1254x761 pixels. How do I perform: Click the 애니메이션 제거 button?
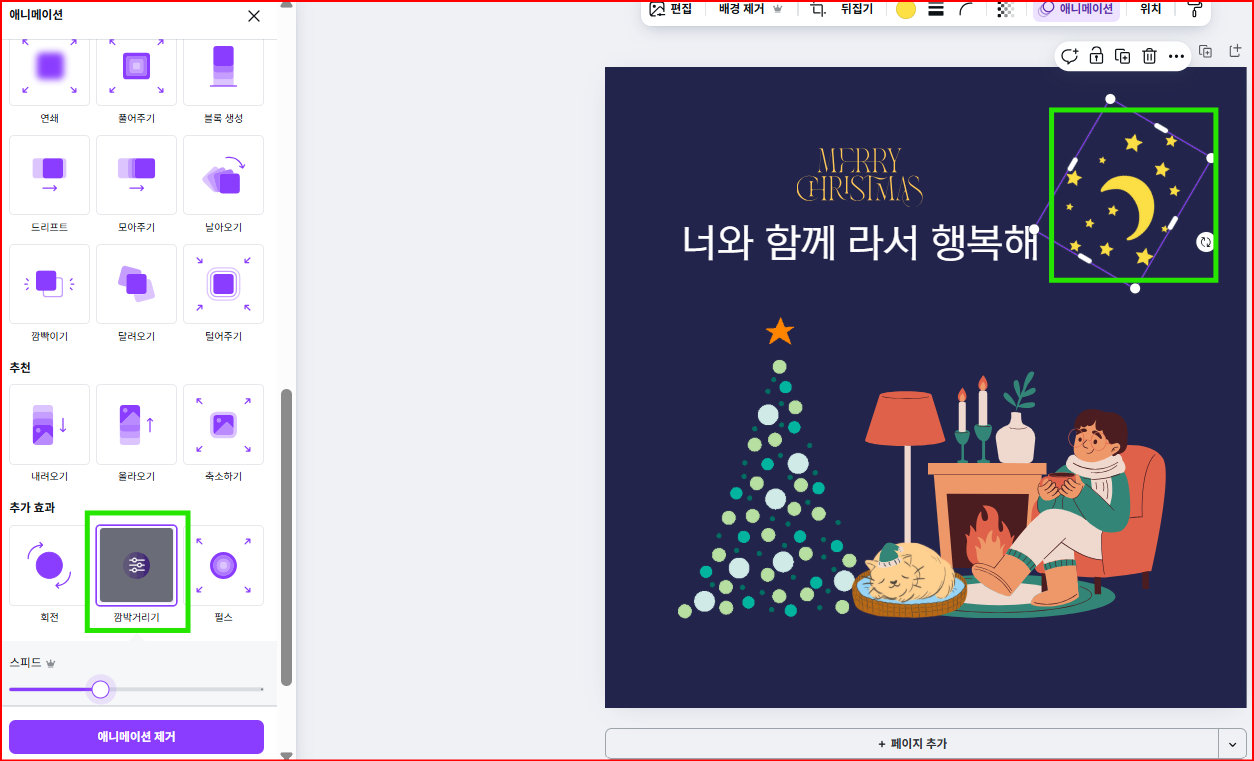tap(136, 737)
